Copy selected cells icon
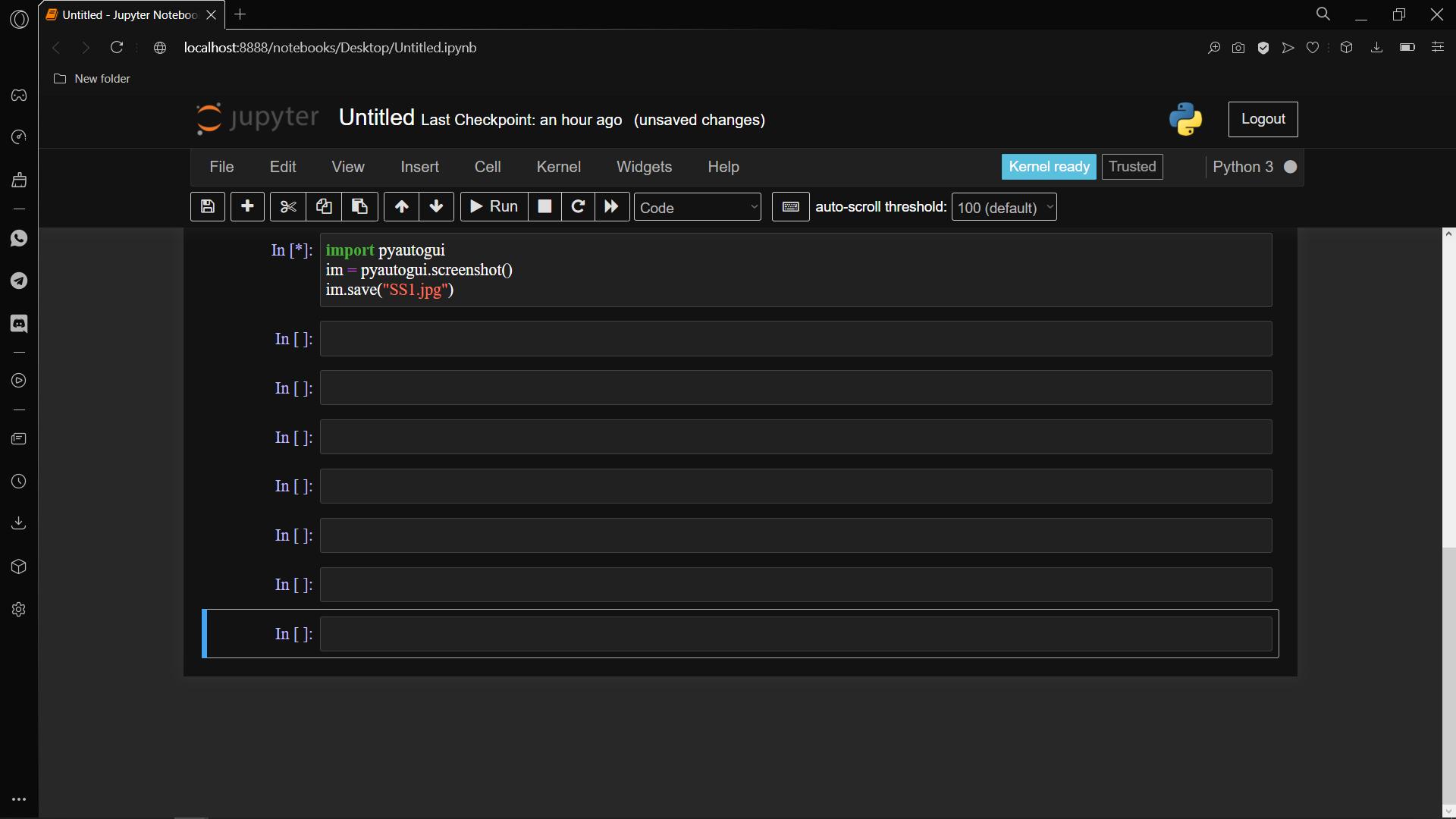1456x819 pixels. [324, 207]
